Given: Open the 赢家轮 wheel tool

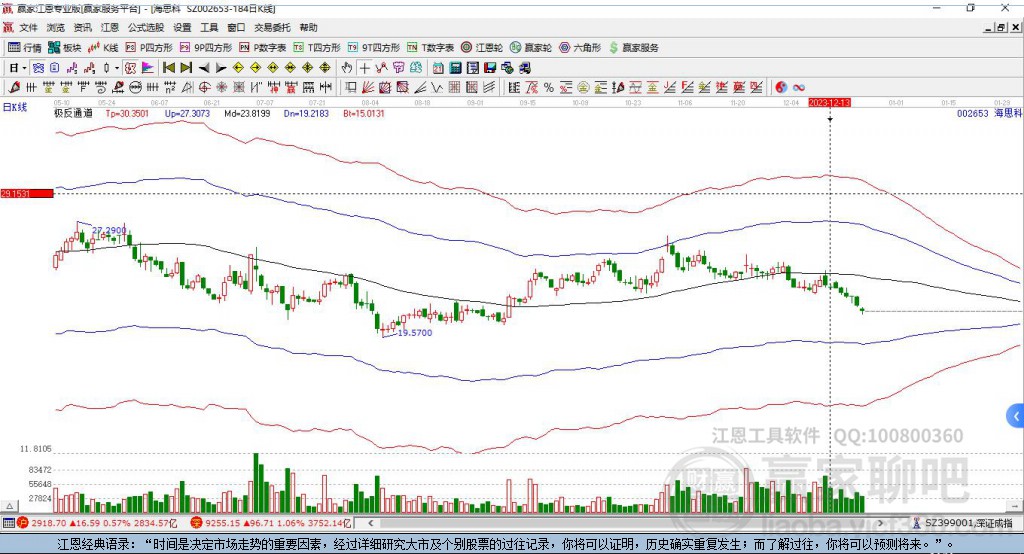Looking at the screenshot, I should click(x=531, y=48).
